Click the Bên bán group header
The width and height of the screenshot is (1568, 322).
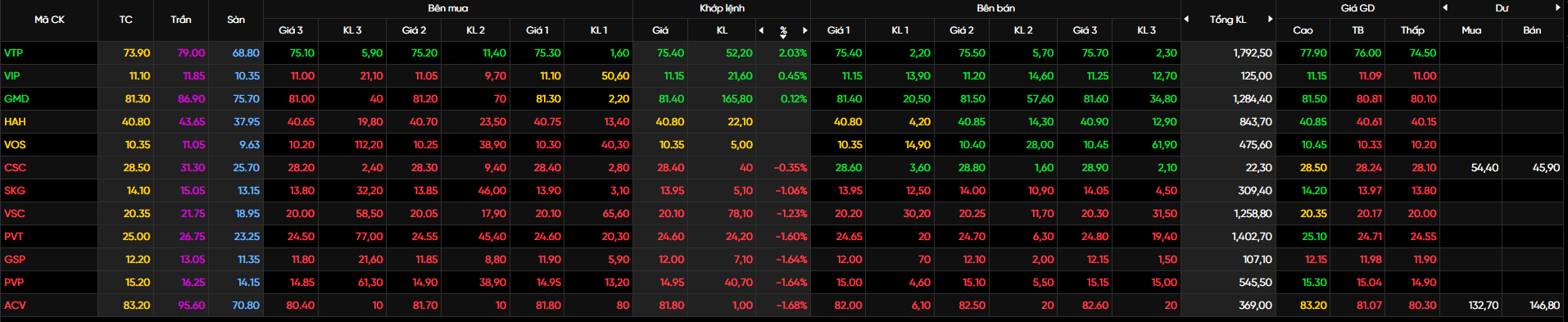coord(995,8)
